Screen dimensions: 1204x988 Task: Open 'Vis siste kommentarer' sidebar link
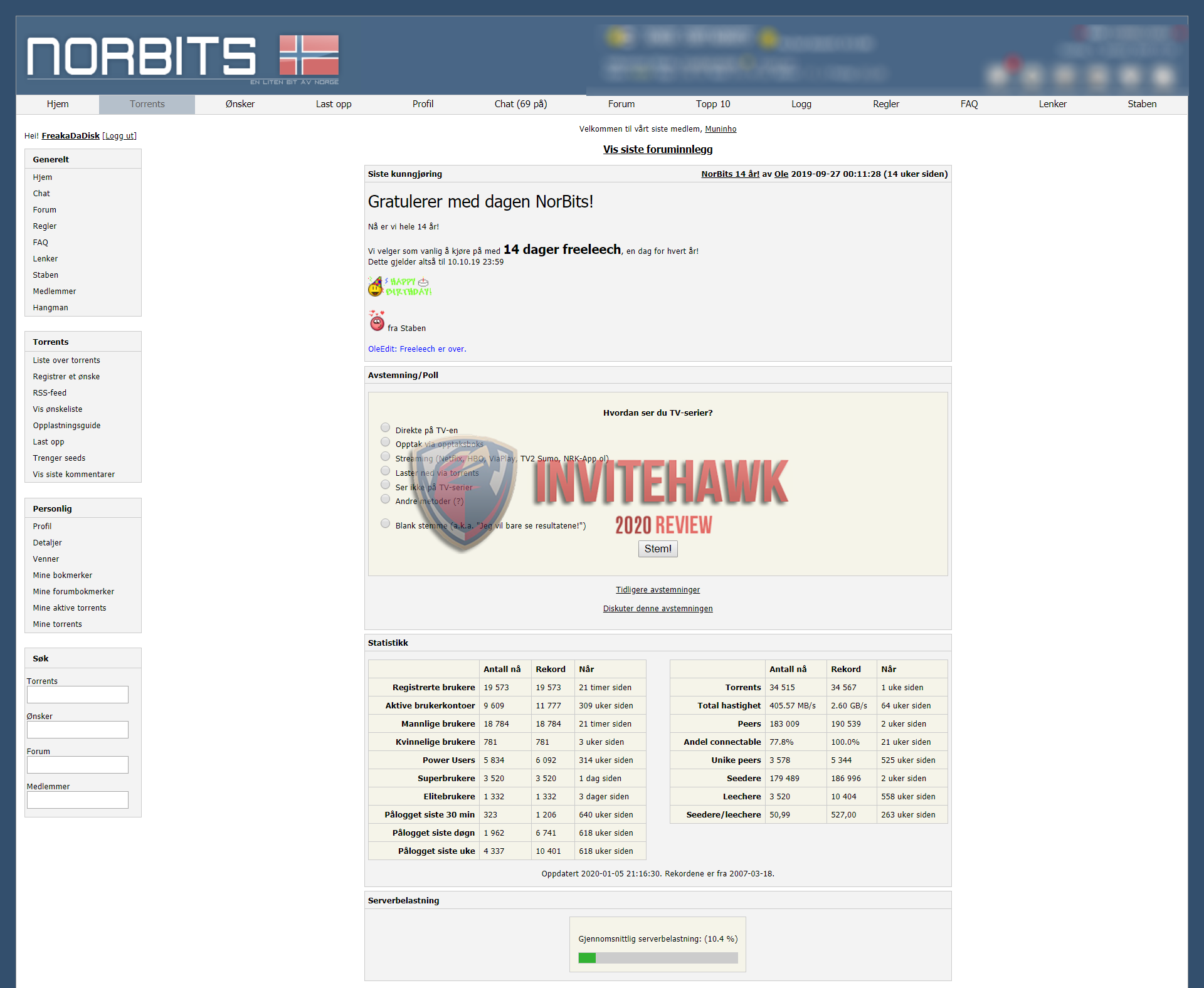point(74,475)
